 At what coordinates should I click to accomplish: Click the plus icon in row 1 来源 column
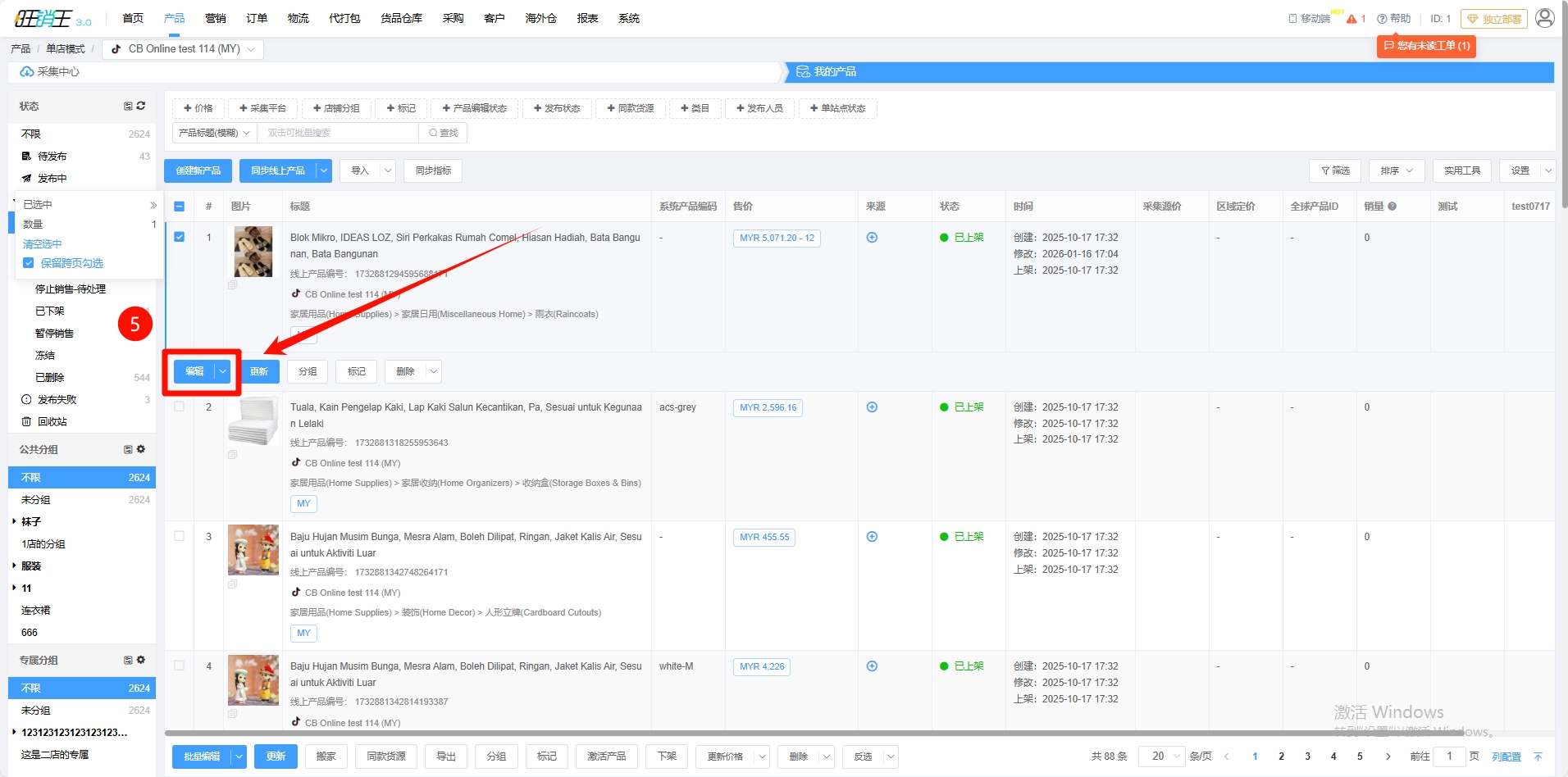tap(872, 238)
